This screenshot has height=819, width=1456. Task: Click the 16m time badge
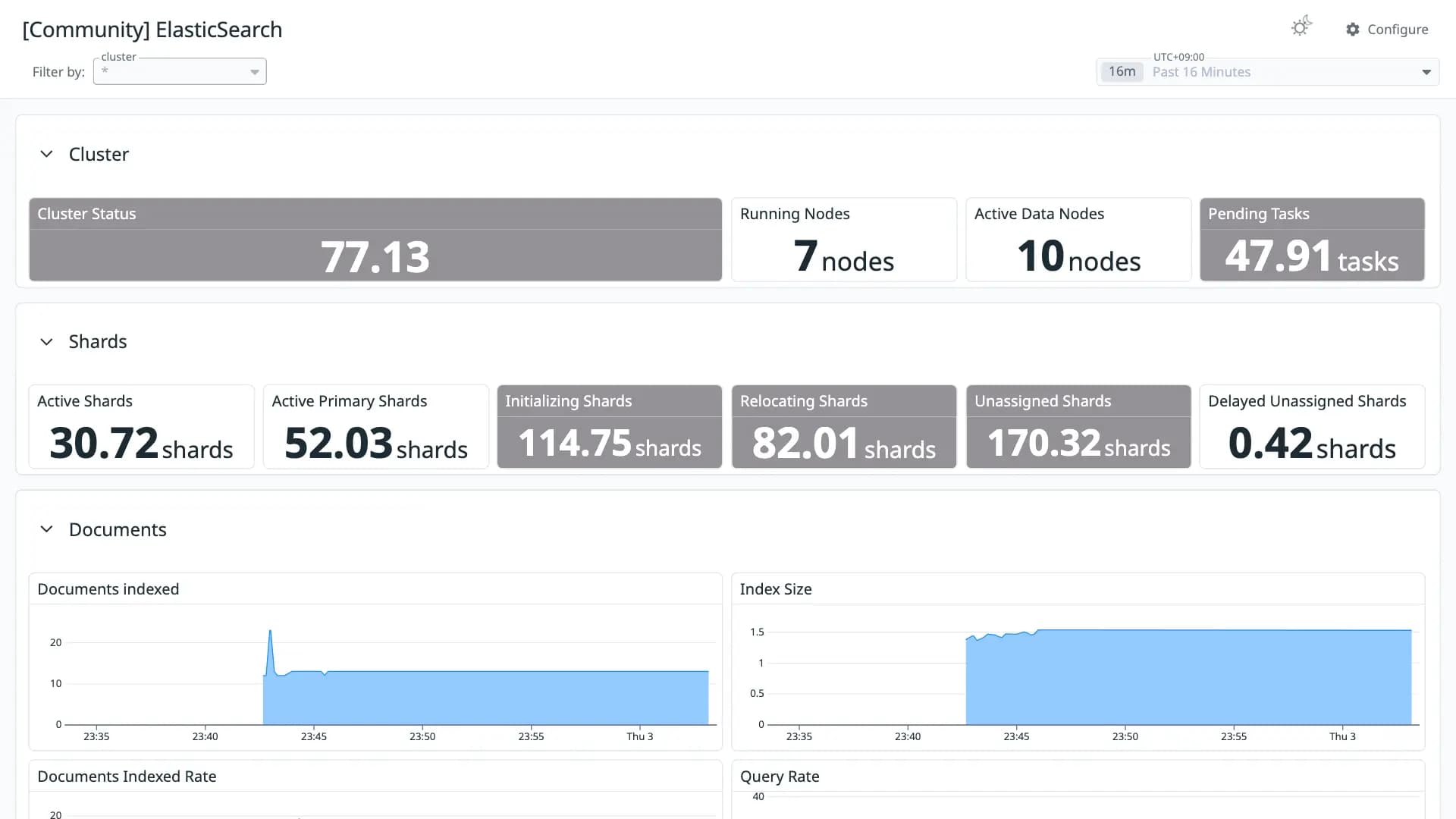coord(1122,71)
